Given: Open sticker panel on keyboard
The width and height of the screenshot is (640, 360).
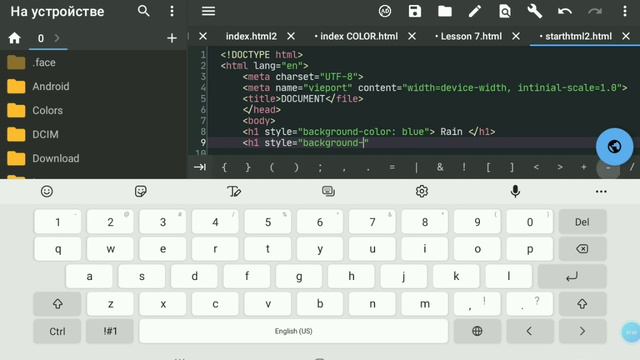Looking at the screenshot, I should pos(140,191).
